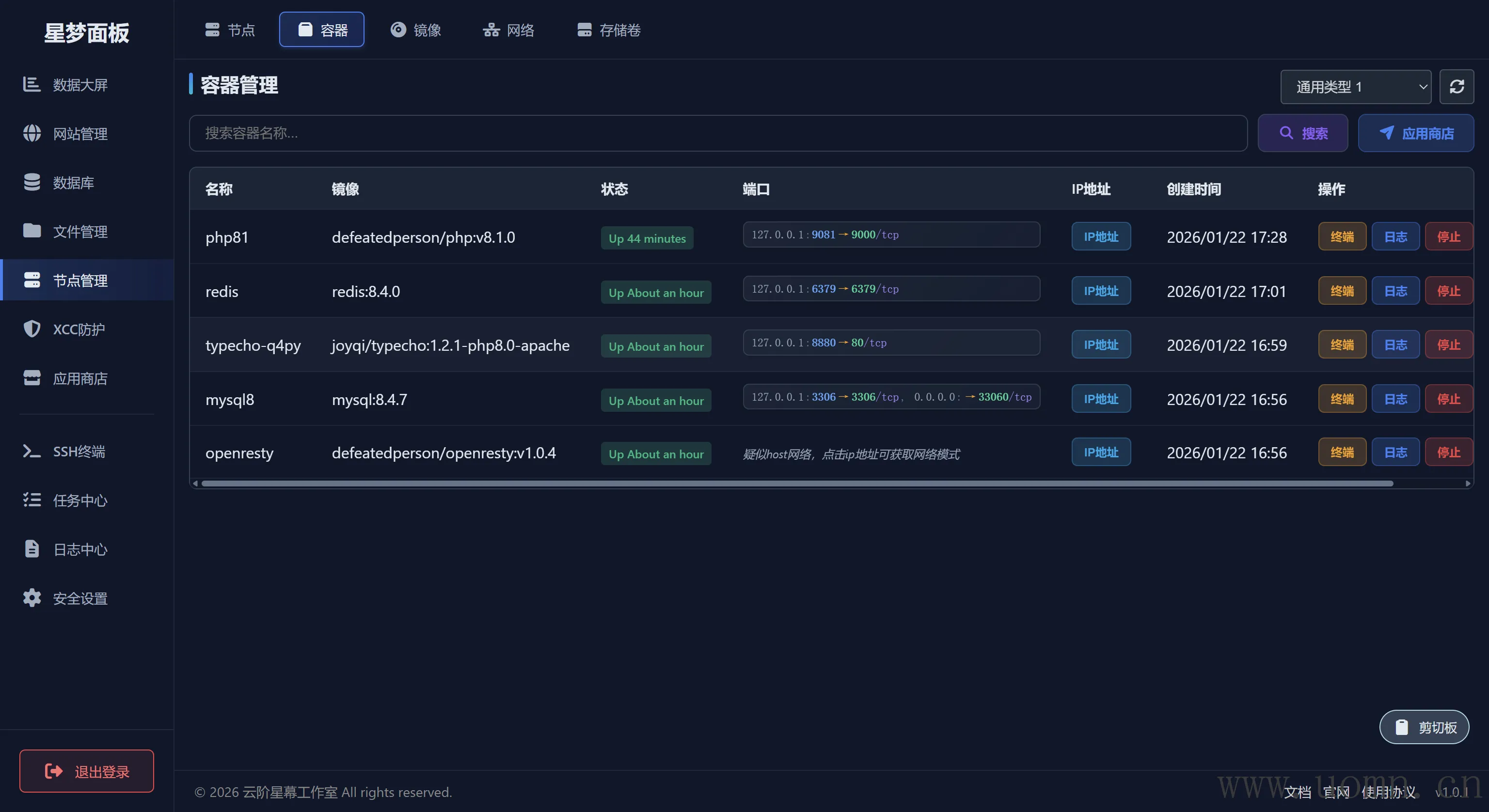Open the 网络 tab
The image size is (1489, 812).
[508, 30]
